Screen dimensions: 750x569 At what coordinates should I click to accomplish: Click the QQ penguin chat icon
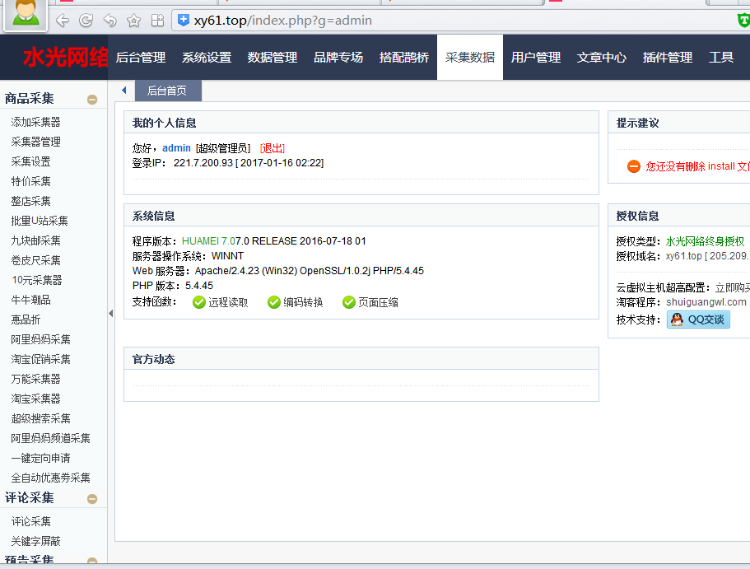[x=677, y=320]
